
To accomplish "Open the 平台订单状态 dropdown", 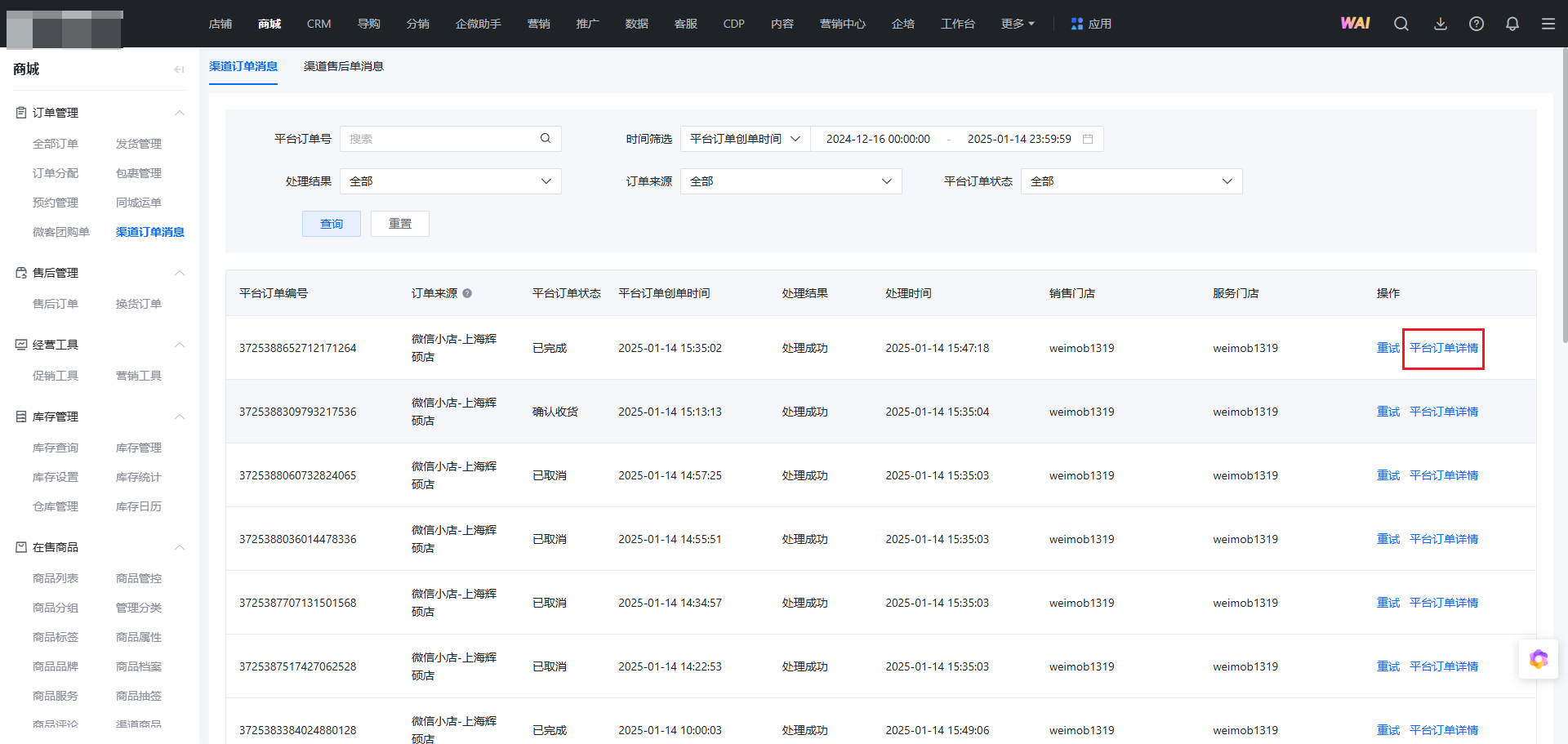I will 1131,181.
